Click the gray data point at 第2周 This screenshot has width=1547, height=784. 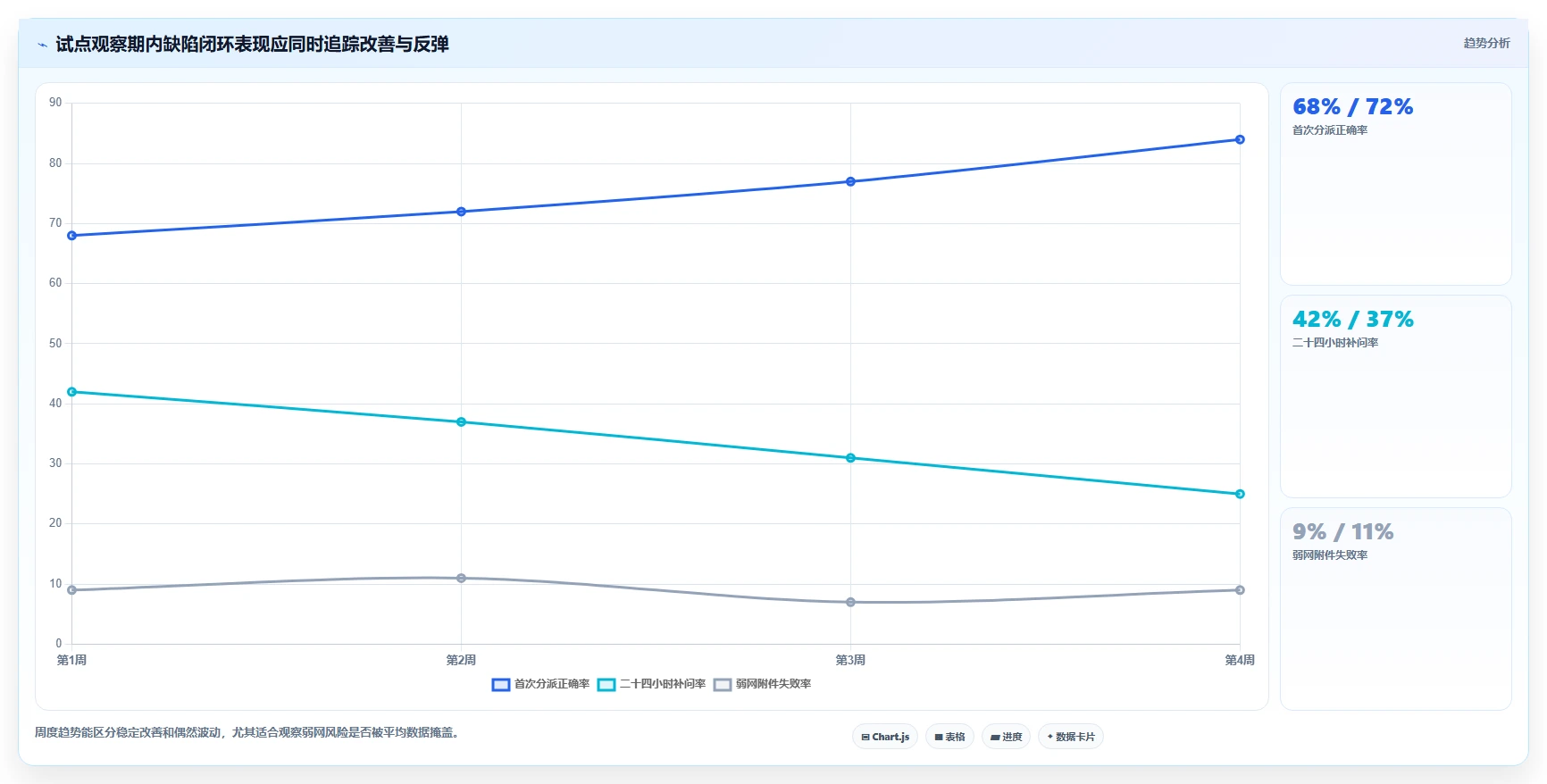pyautogui.click(x=461, y=578)
